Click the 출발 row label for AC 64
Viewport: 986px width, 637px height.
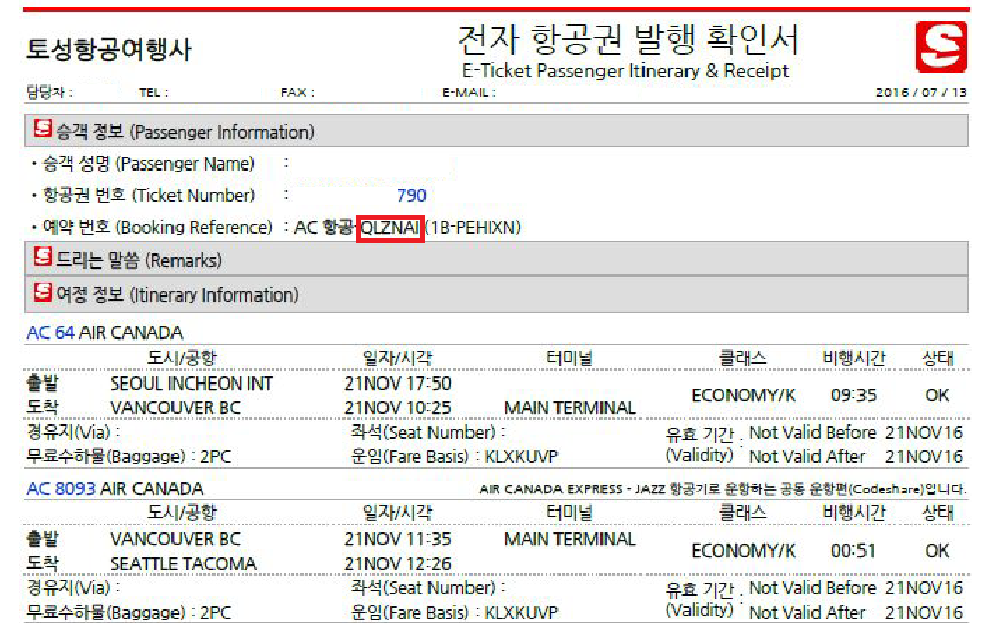tap(42, 384)
